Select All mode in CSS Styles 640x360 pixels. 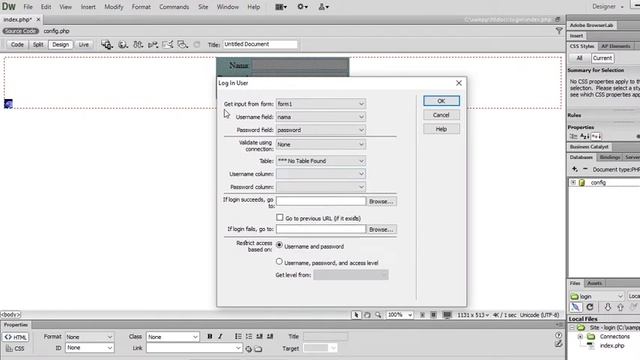[x=579, y=58]
